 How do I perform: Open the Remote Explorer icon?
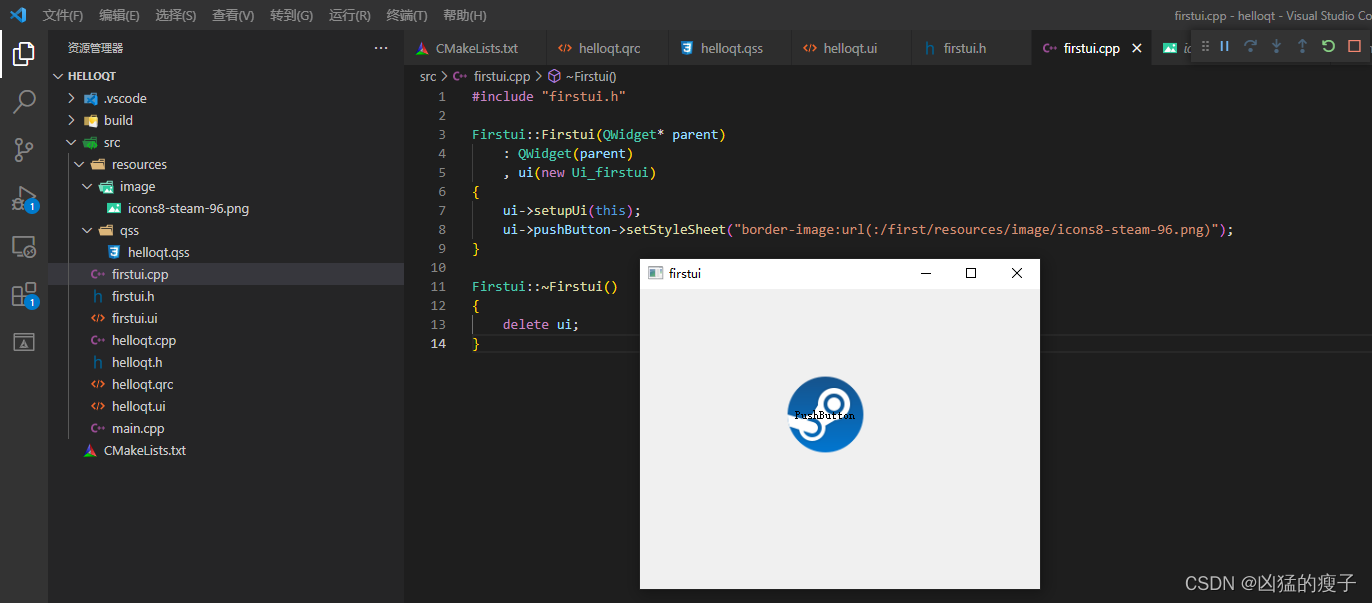[x=24, y=246]
